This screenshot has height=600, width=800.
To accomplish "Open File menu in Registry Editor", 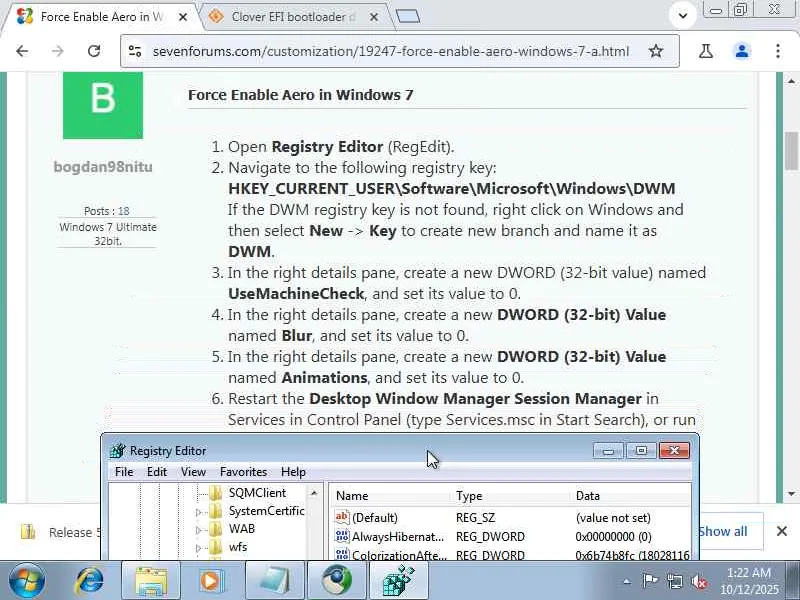I will coord(124,472).
